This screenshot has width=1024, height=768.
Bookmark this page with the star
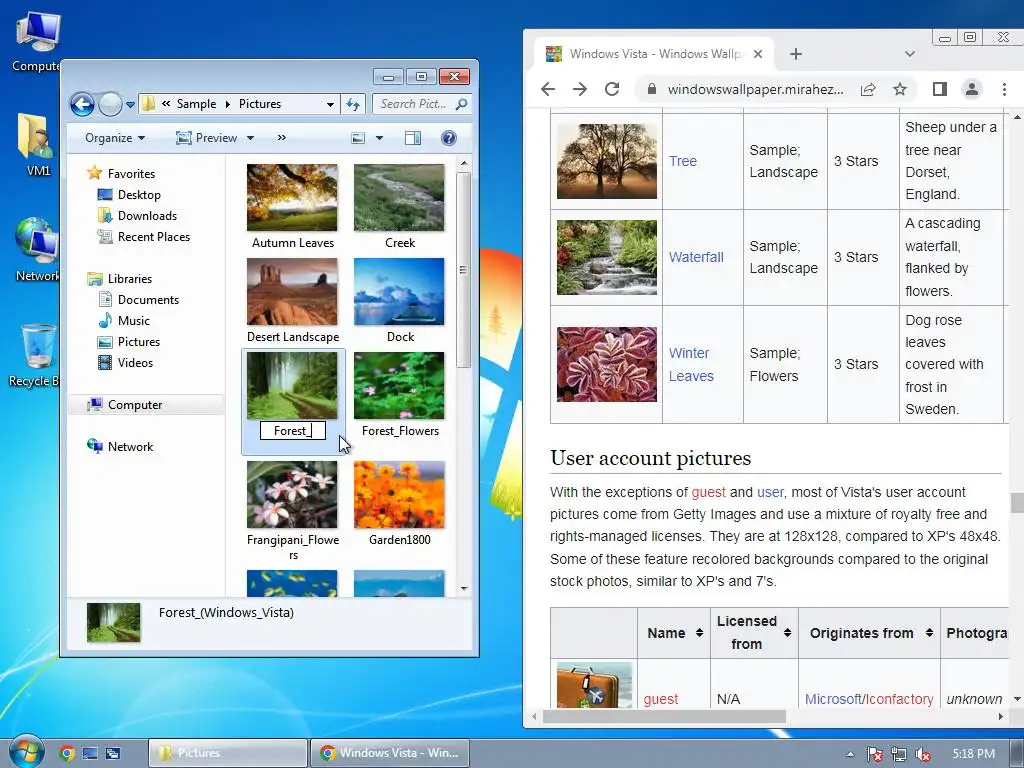900,89
